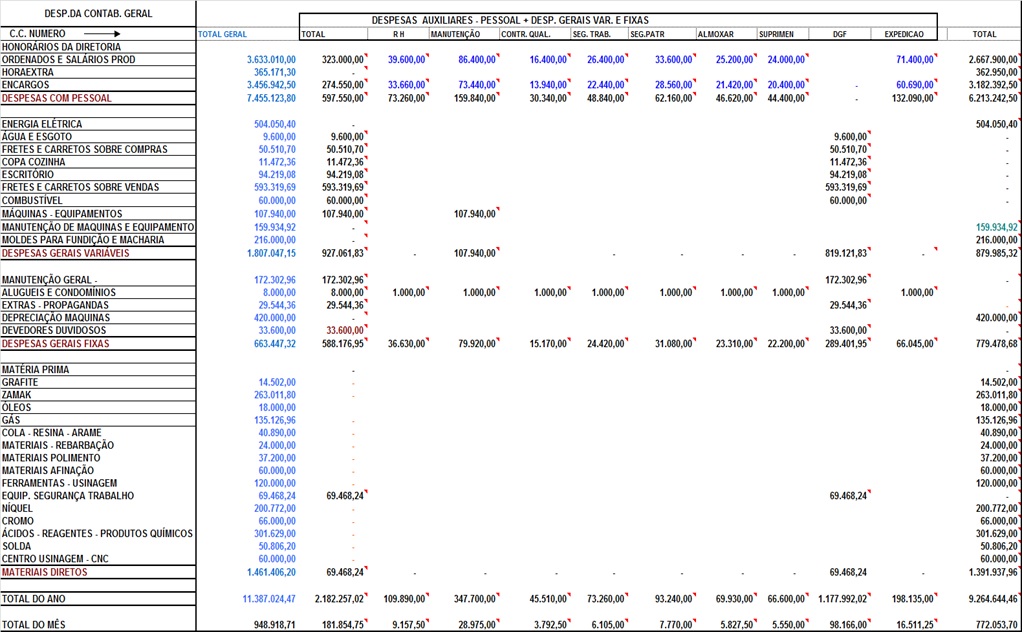The height and width of the screenshot is (632, 1023).
Task: Click the red 'DESPESAS COM PESSOAL' subtotal label
Action: click(x=57, y=98)
